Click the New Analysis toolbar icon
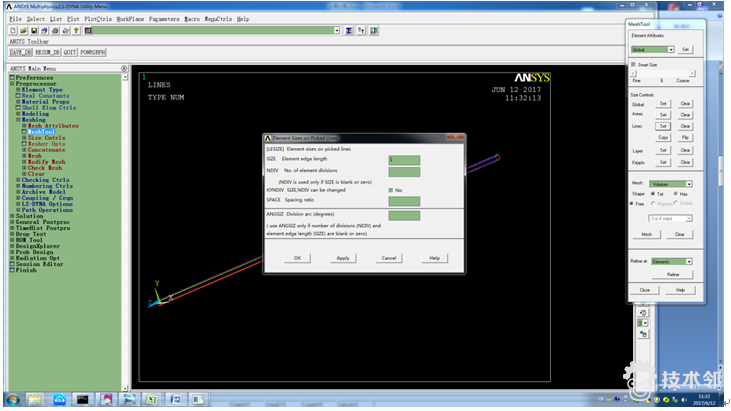The width and height of the screenshot is (731, 411). (13, 31)
